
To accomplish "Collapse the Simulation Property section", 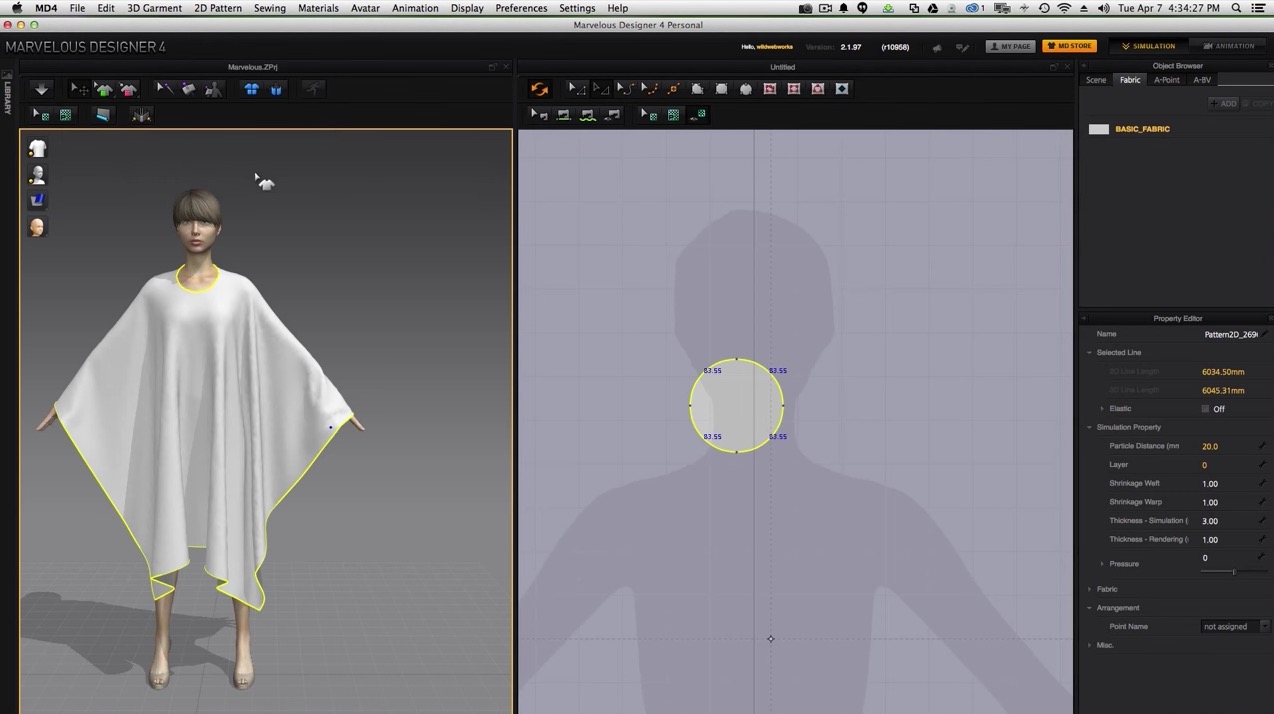I will click(x=1089, y=427).
